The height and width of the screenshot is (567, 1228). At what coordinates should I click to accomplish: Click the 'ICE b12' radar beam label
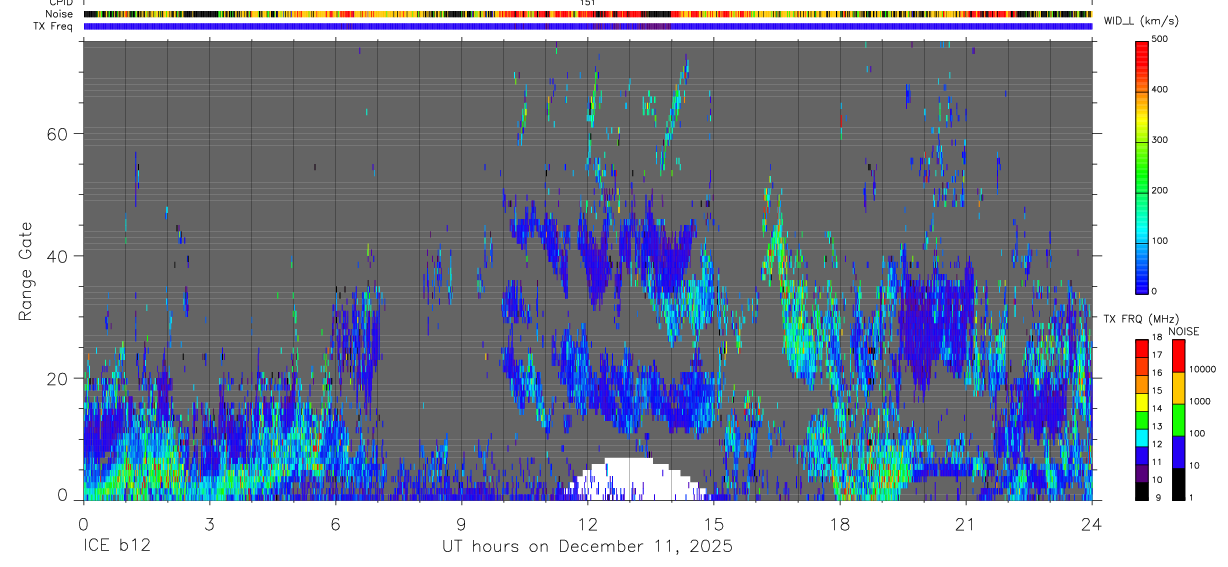point(115,546)
